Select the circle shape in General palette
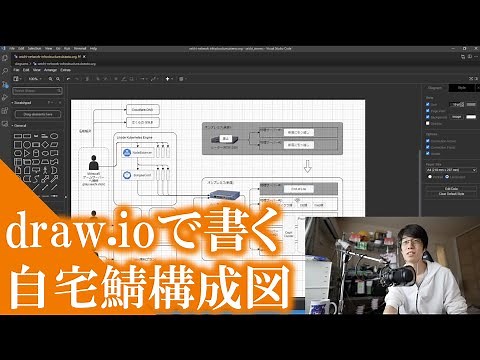Screen dimensions: 480x360 point(27,145)
